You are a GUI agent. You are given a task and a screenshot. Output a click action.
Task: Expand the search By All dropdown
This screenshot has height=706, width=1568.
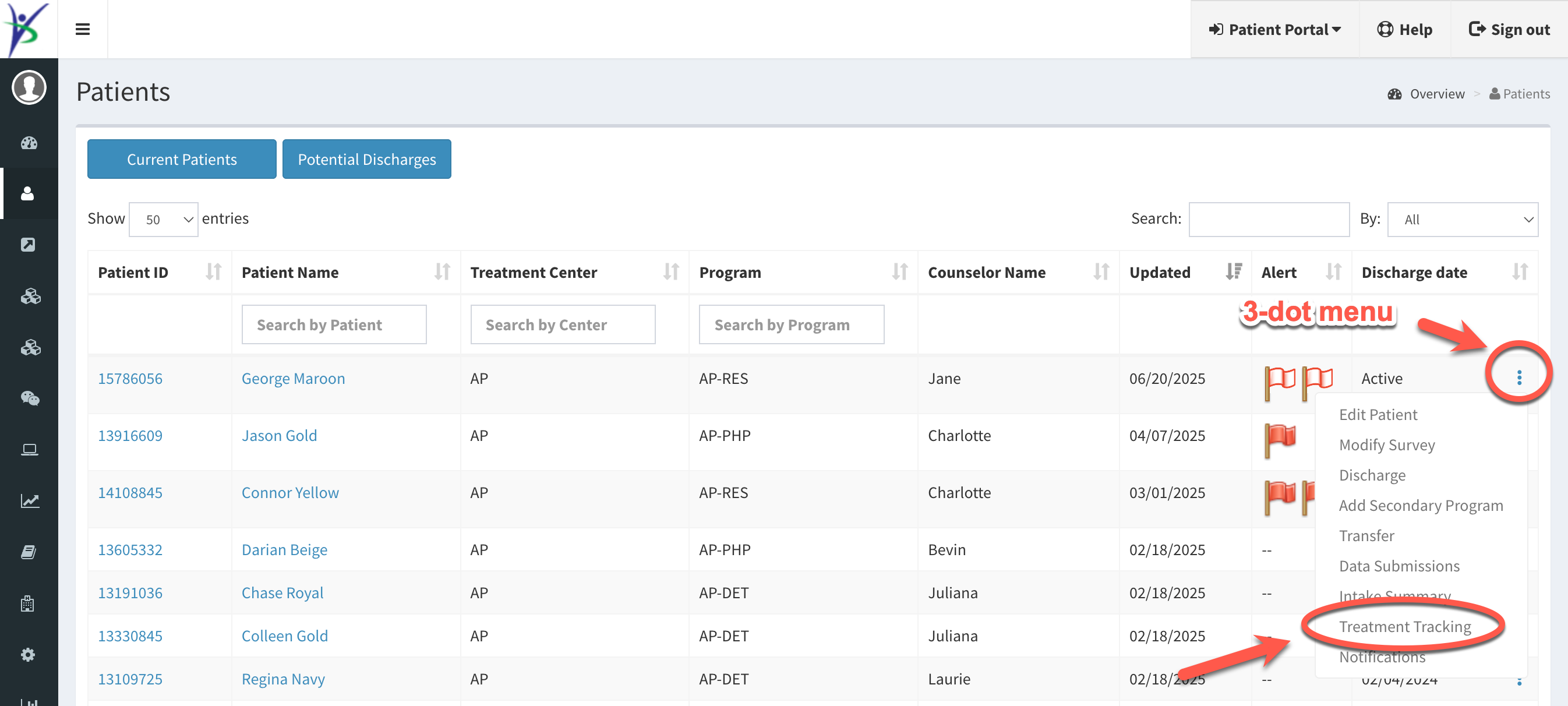coord(1461,219)
